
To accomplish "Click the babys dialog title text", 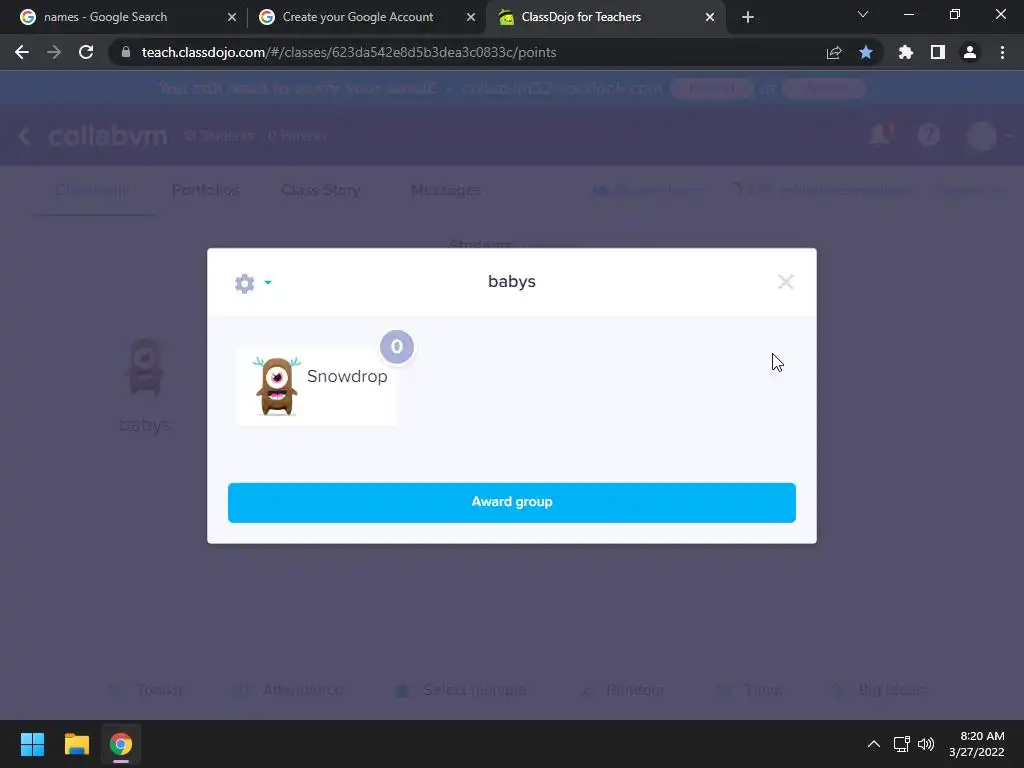I will coord(511,281).
